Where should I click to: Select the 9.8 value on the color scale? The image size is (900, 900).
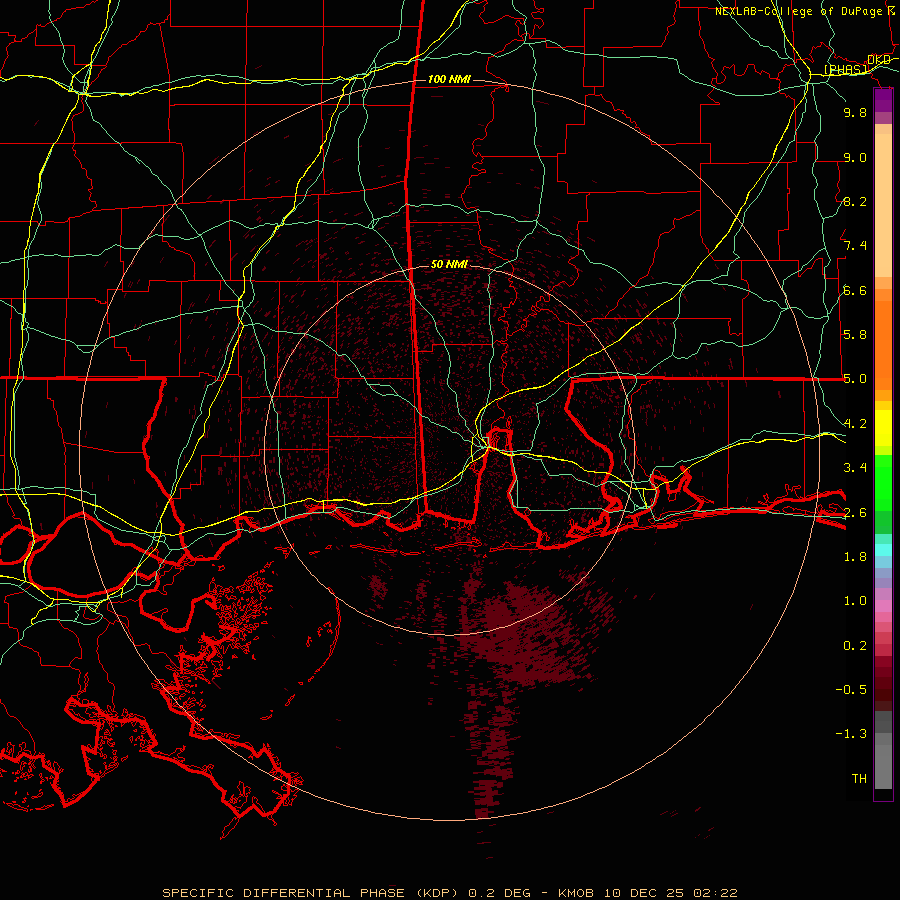click(x=855, y=112)
